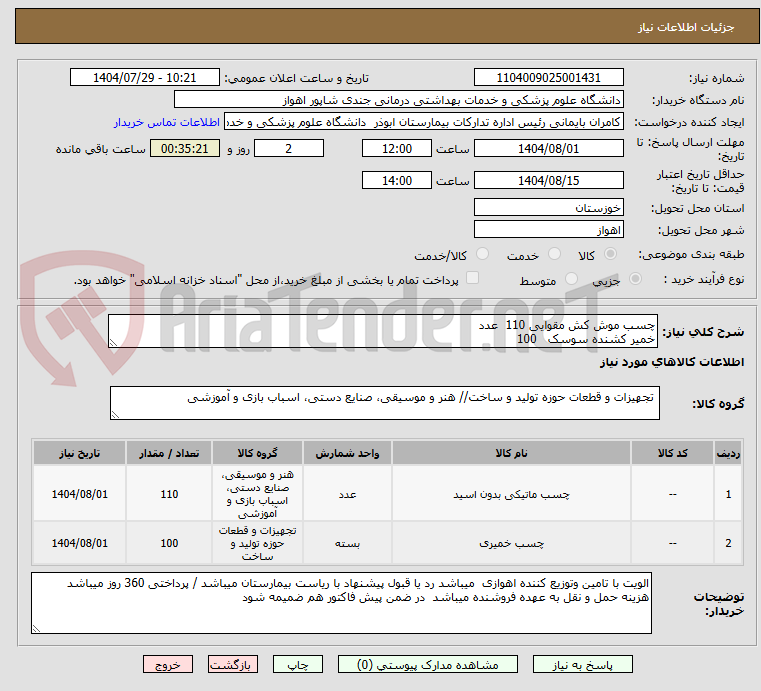The height and width of the screenshot is (691, 761).
Task: Click the تعداد / مقدار column header
Action: point(169,453)
